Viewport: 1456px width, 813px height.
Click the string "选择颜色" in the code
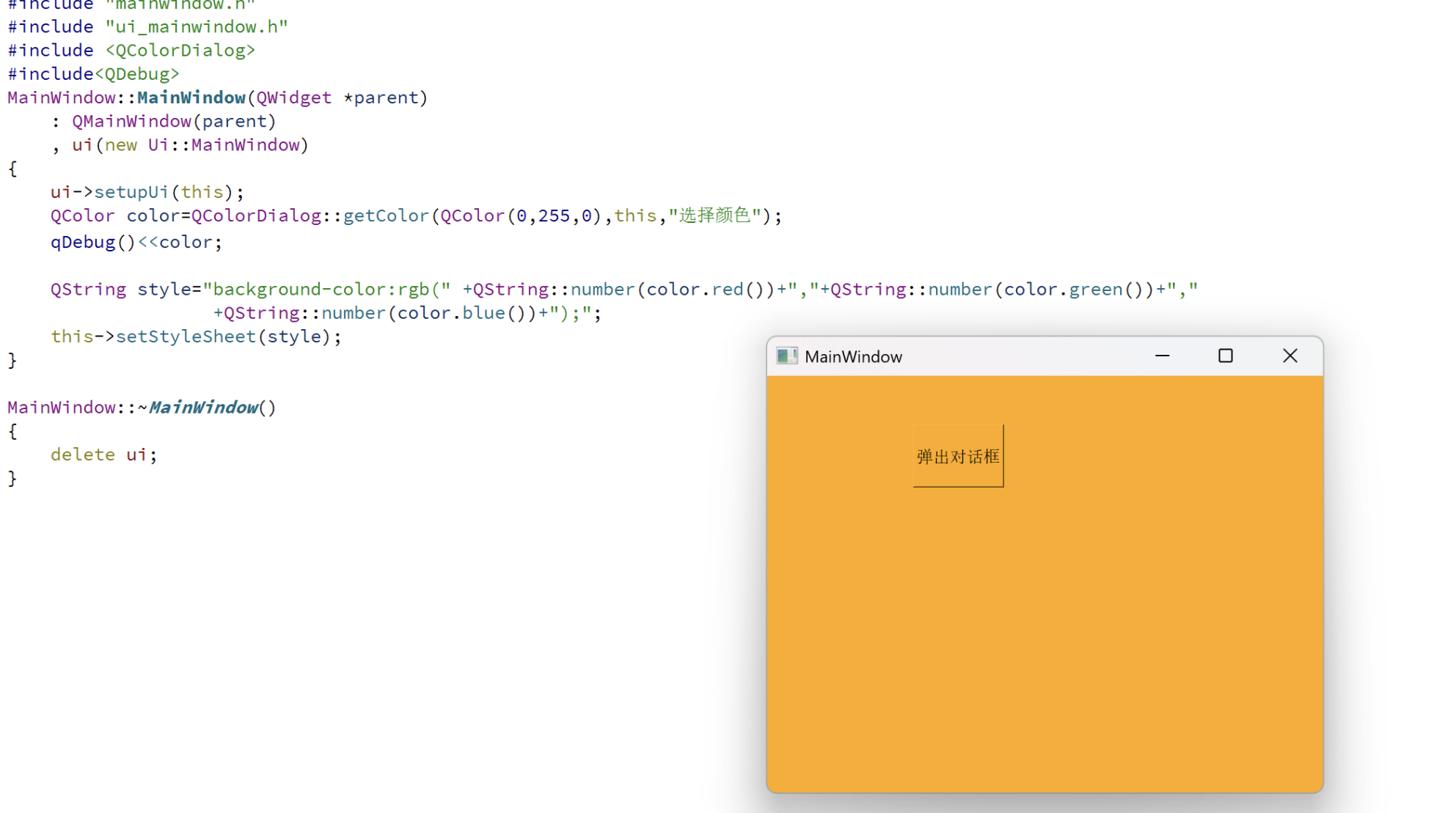click(x=714, y=216)
